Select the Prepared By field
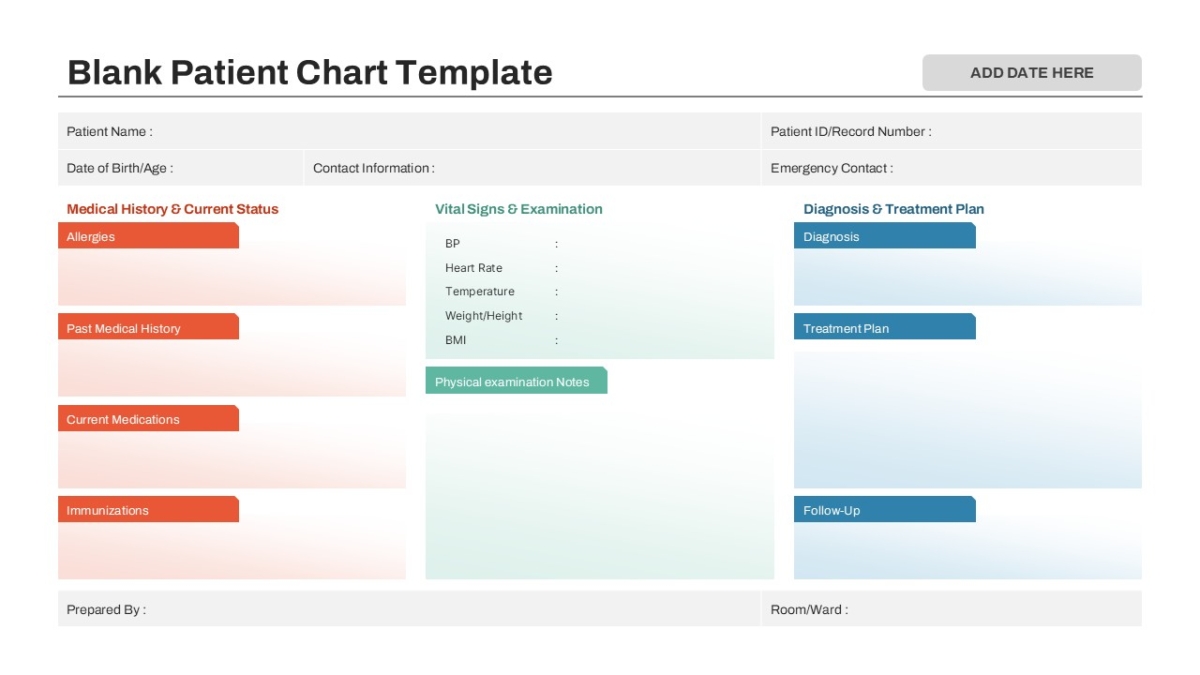Image resolution: width=1200 pixels, height=675 pixels. coord(409,609)
